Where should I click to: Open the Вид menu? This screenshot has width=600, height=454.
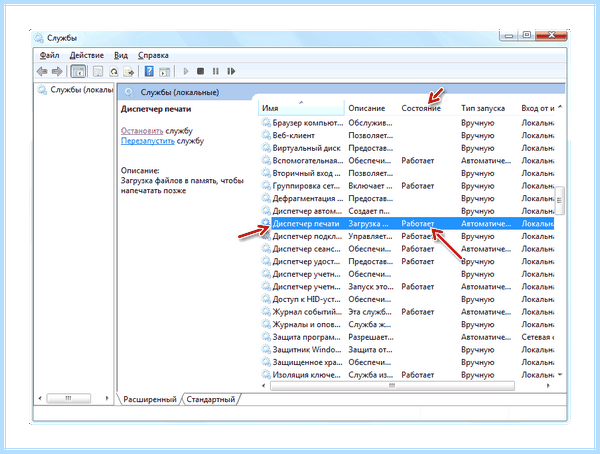[x=121, y=56]
